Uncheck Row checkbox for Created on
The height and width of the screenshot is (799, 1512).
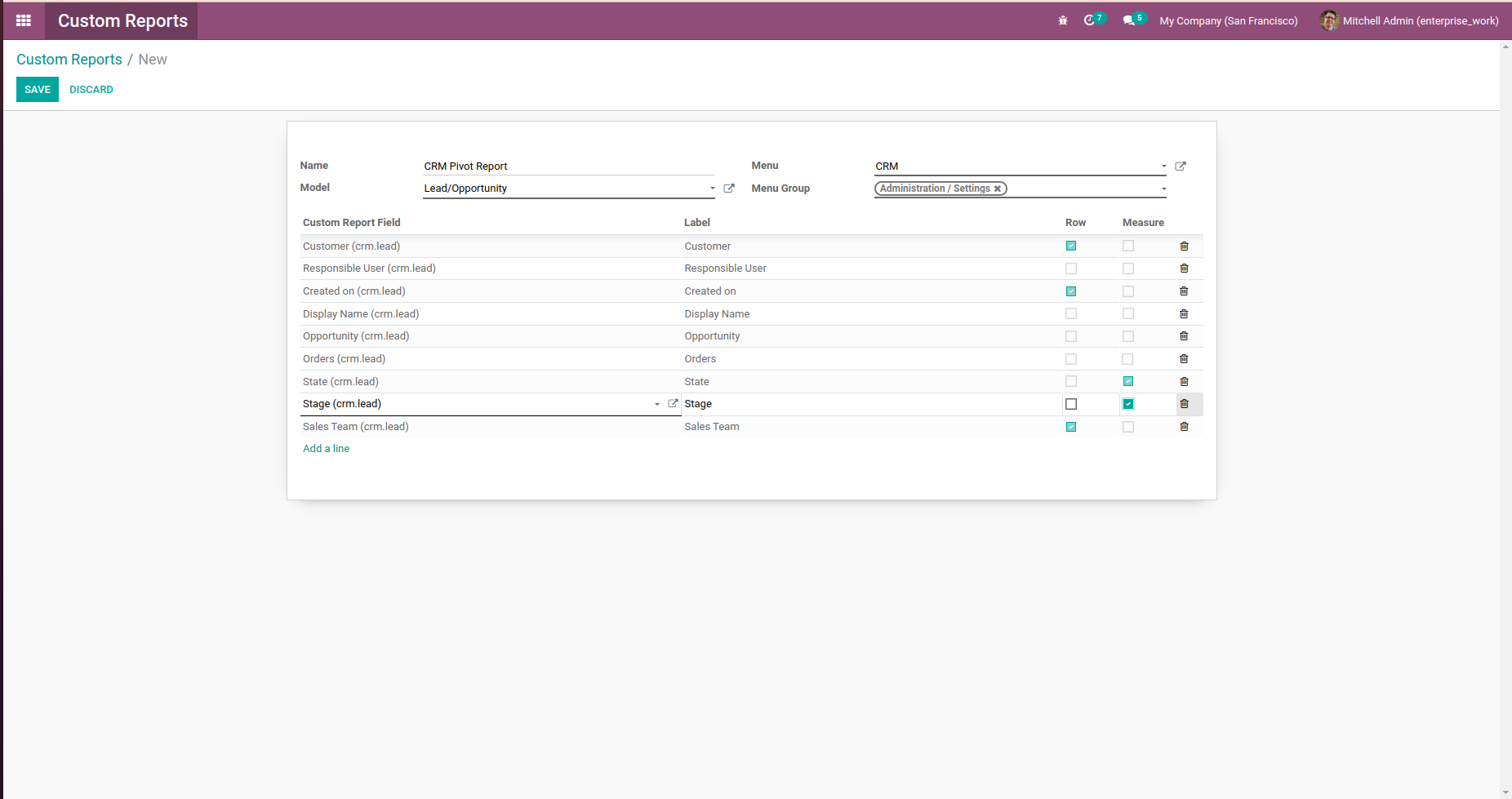[1071, 291]
